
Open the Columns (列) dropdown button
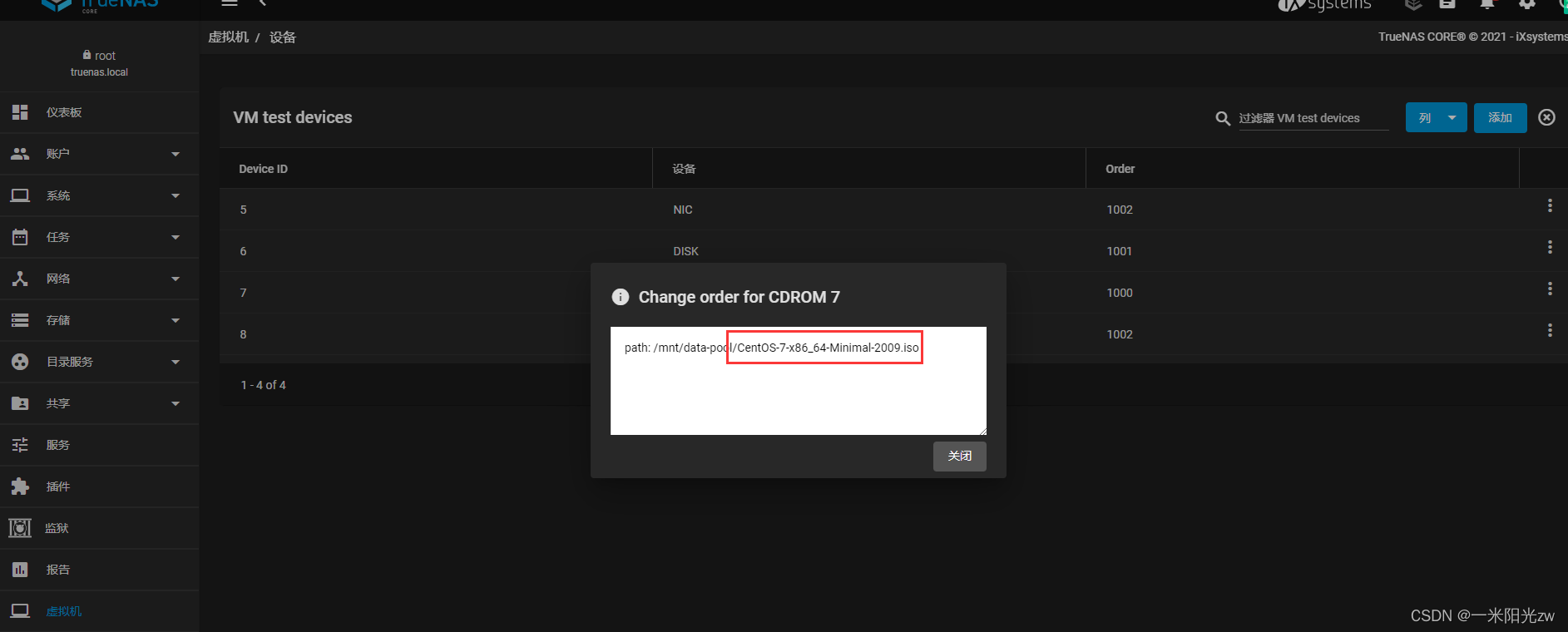tap(1437, 117)
